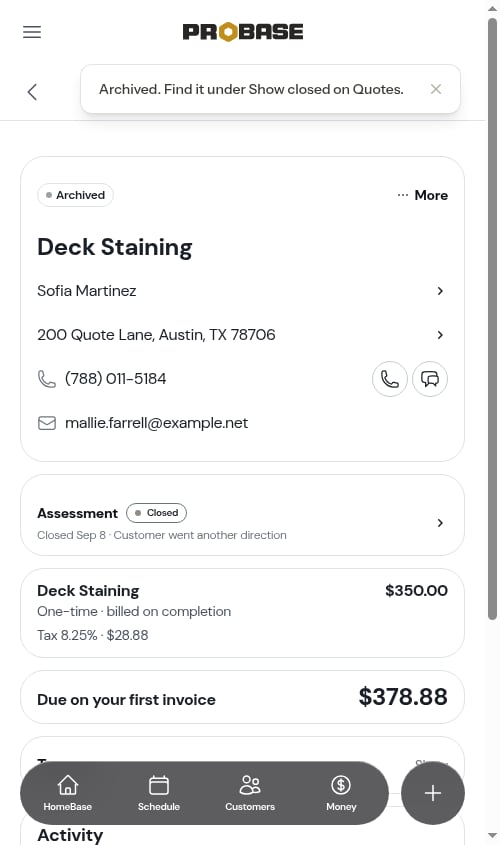Click the total $378.88 amount
The height and width of the screenshot is (845, 500).
click(x=403, y=697)
